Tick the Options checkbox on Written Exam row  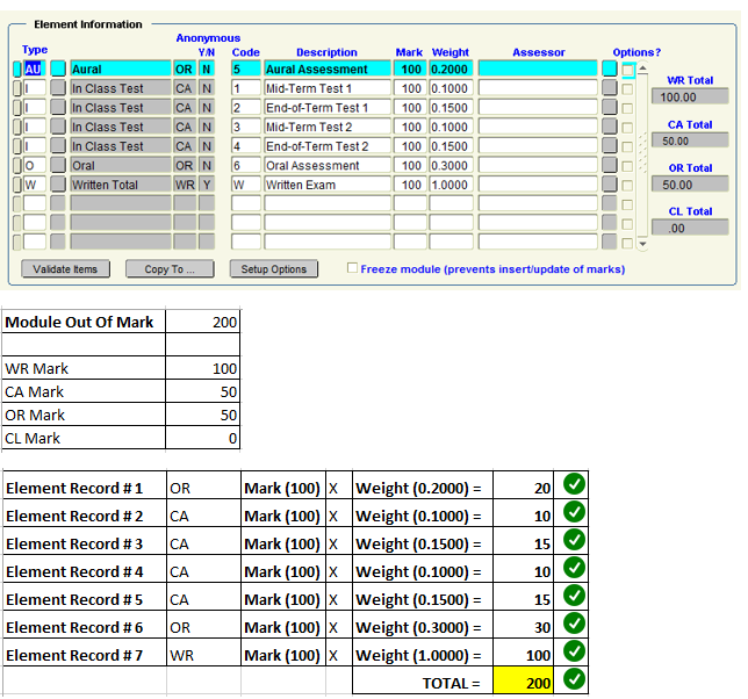[627, 185]
